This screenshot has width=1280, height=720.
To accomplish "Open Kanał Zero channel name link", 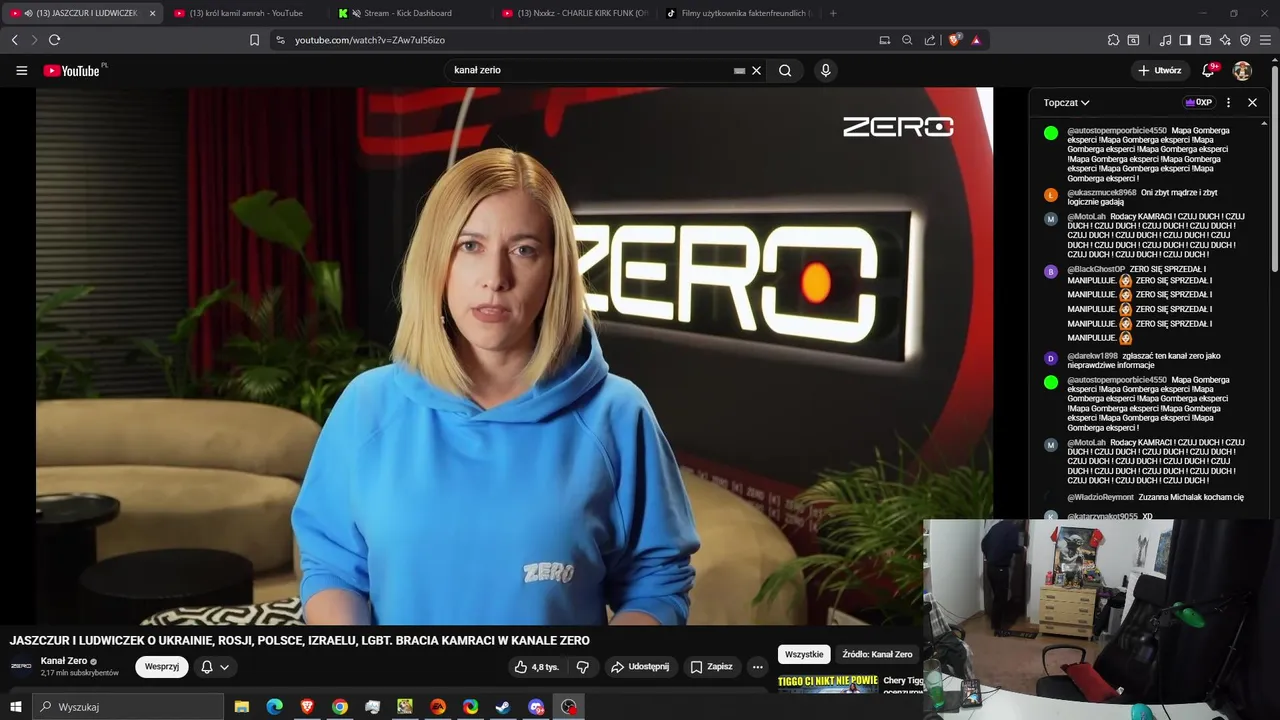I will click(x=64, y=661).
